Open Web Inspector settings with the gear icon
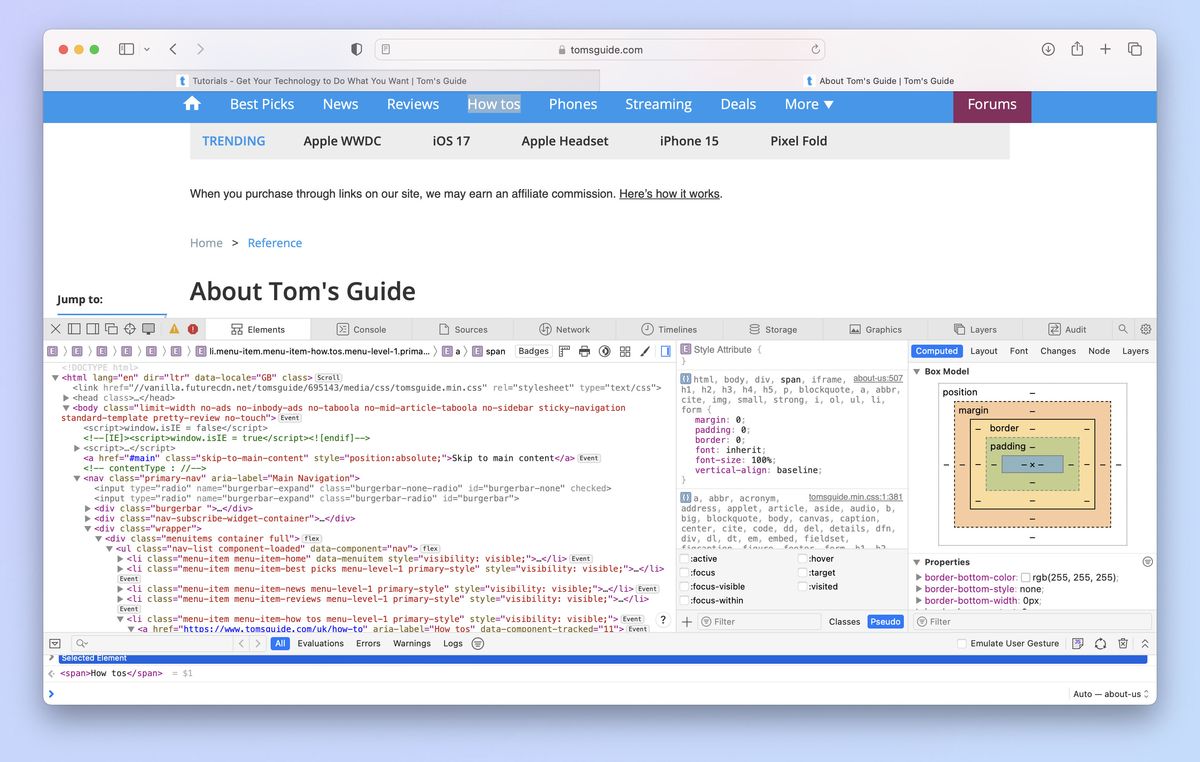This screenshot has width=1200, height=762. point(1145,329)
